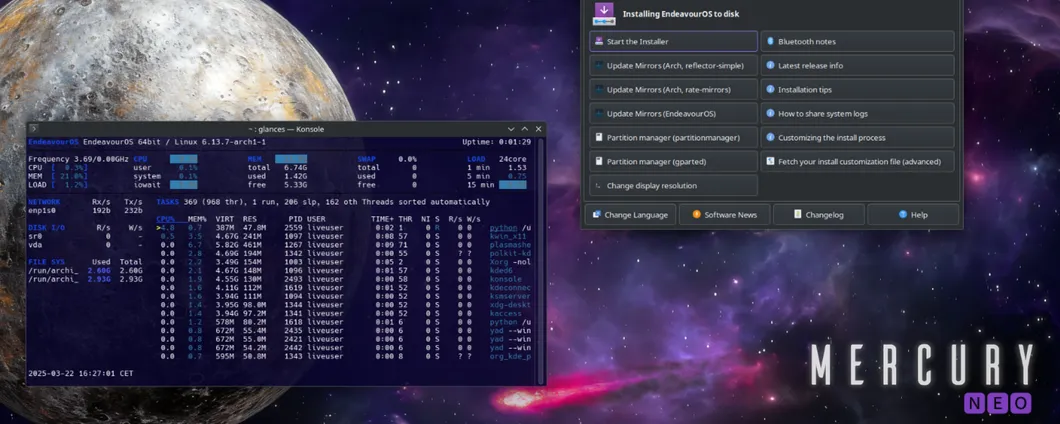Click the Uptime: 0:01:29 text
The width and height of the screenshot is (1060, 424).
tap(496, 142)
